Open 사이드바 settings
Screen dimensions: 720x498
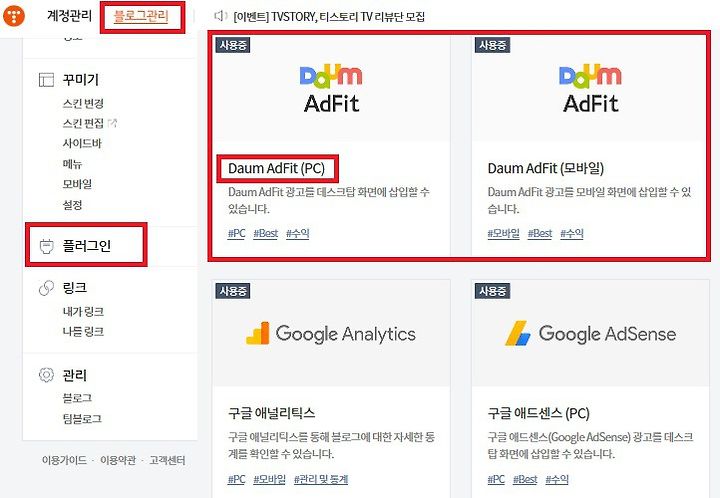click(x=82, y=143)
